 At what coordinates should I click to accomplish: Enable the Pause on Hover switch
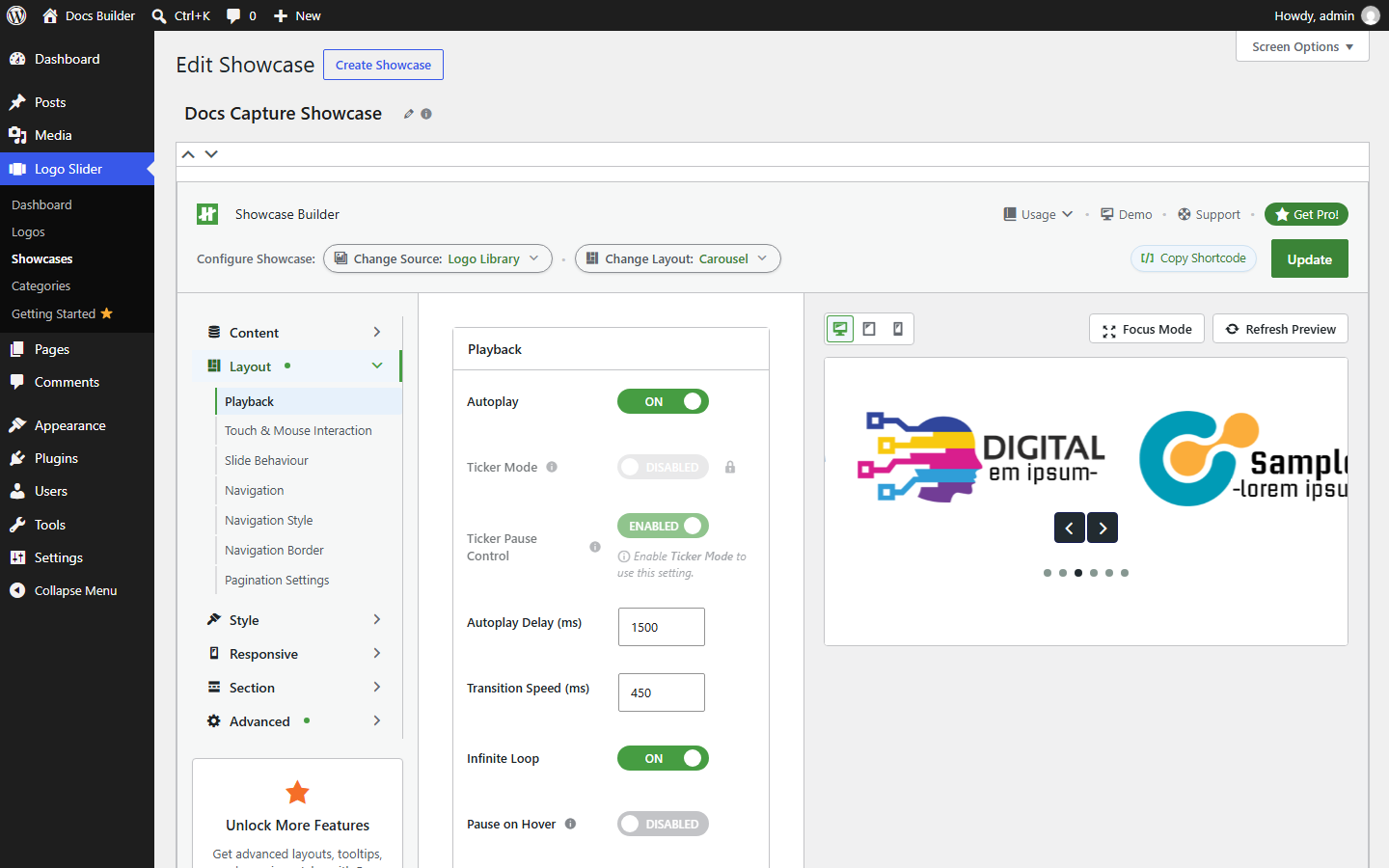[663, 824]
